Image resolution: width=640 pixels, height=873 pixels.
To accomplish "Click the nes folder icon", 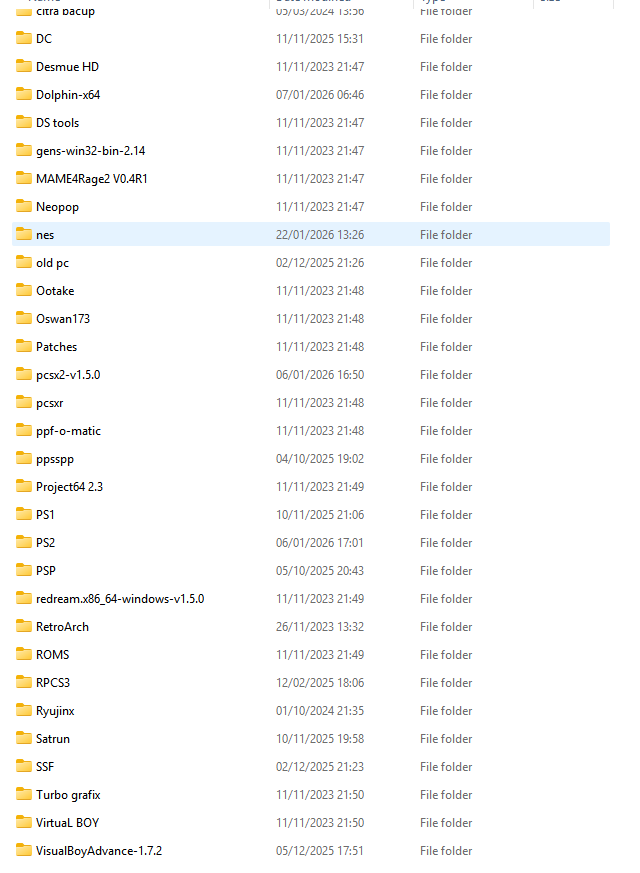I will [24, 234].
